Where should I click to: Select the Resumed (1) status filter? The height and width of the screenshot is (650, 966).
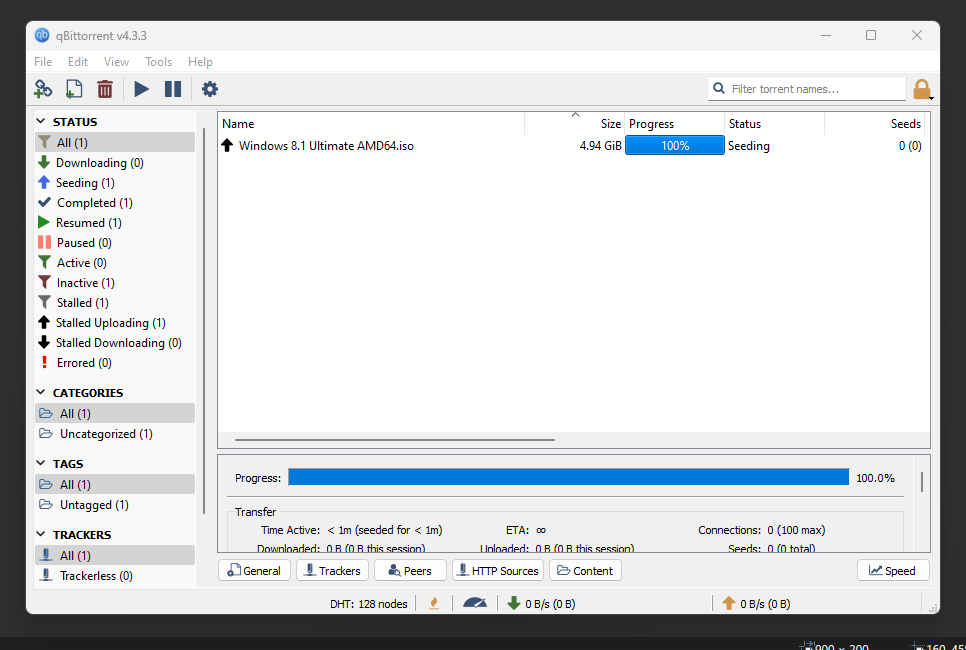click(115, 222)
